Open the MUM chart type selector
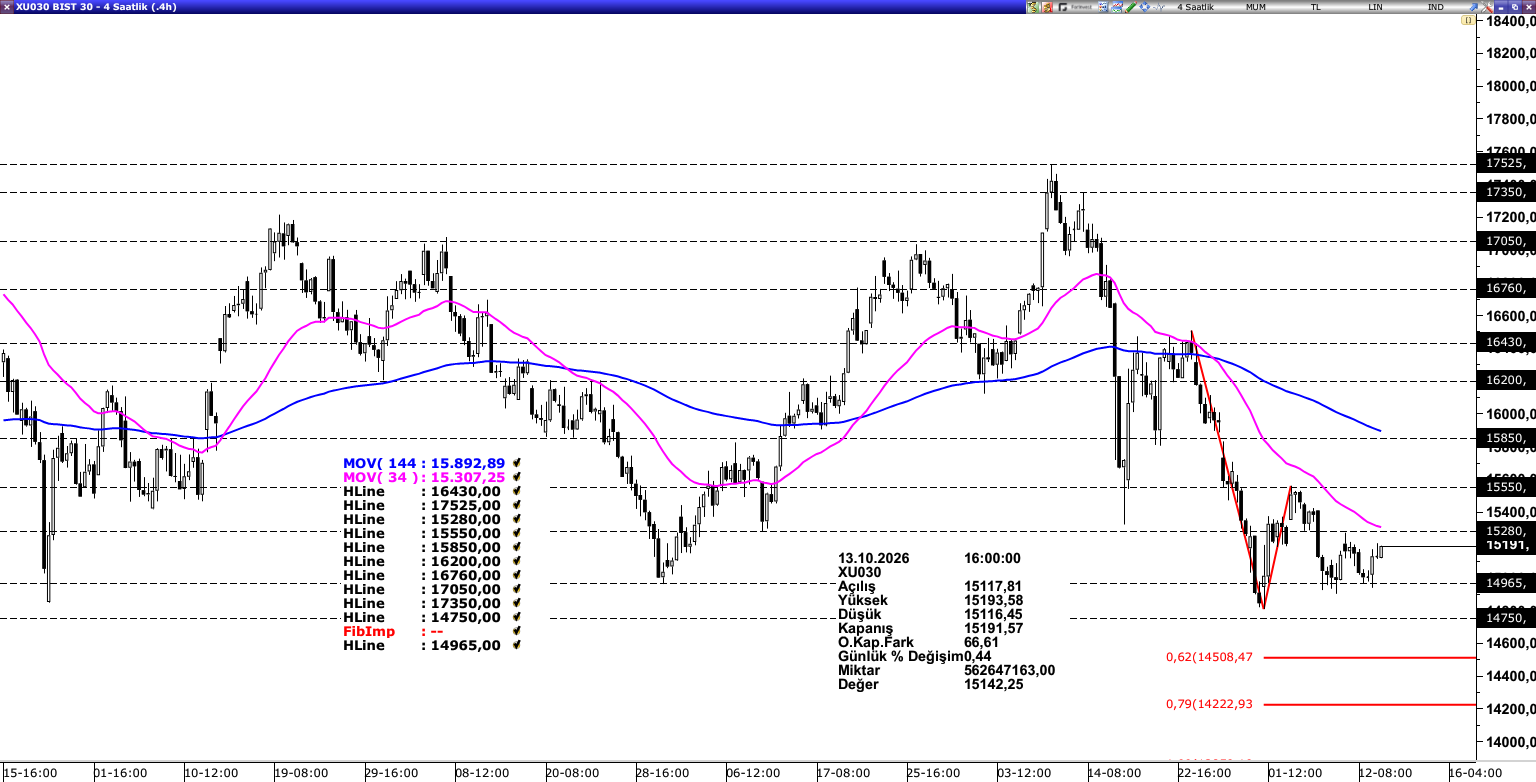 pos(1256,7)
